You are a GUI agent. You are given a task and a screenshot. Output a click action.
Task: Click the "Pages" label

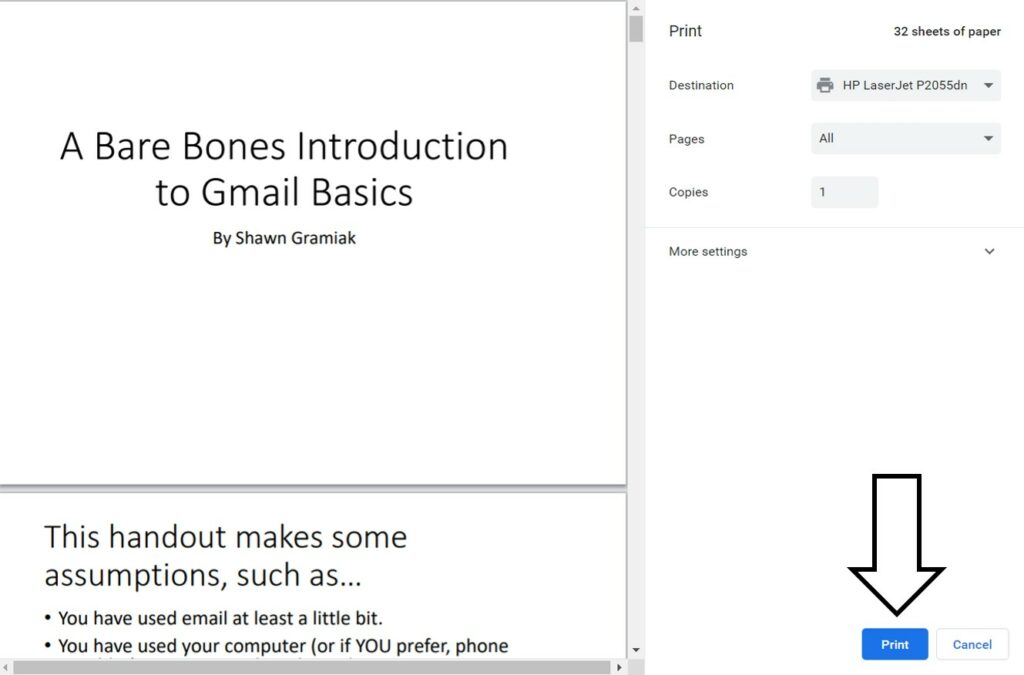(686, 139)
